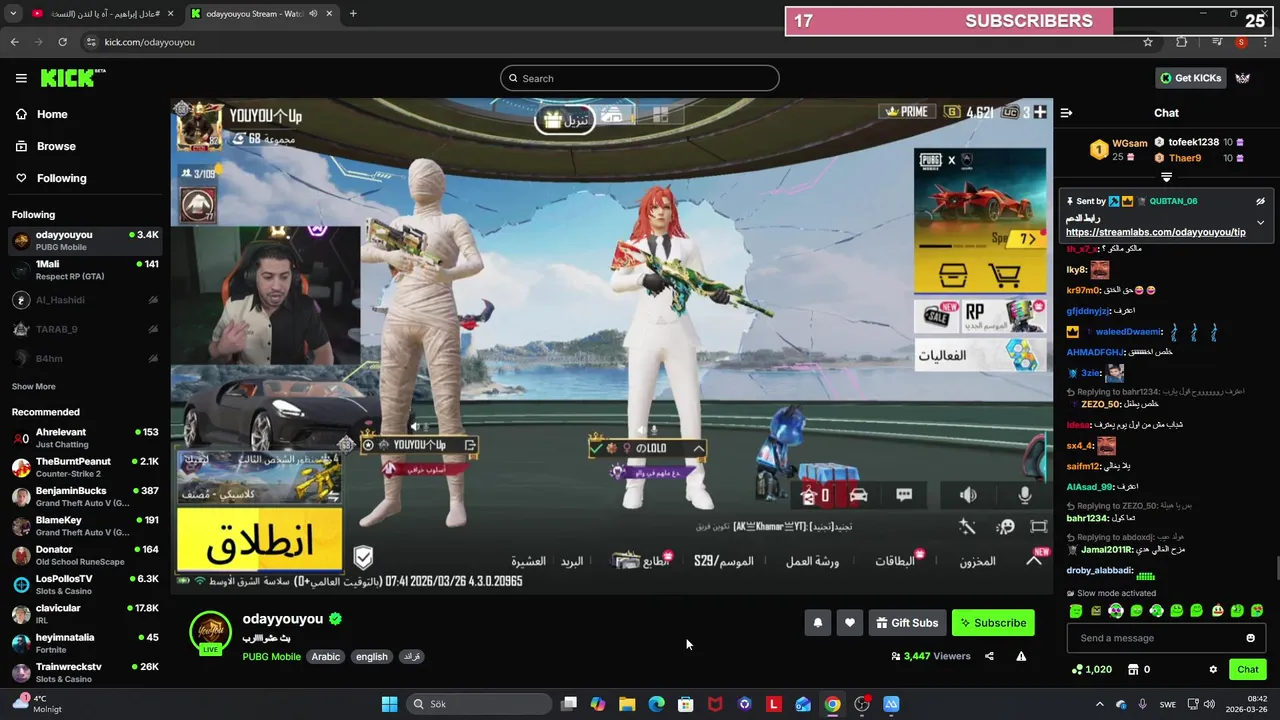Open recommended channel TheBurntPeanut
1280x720 pixels.
[x=85, y=467]
